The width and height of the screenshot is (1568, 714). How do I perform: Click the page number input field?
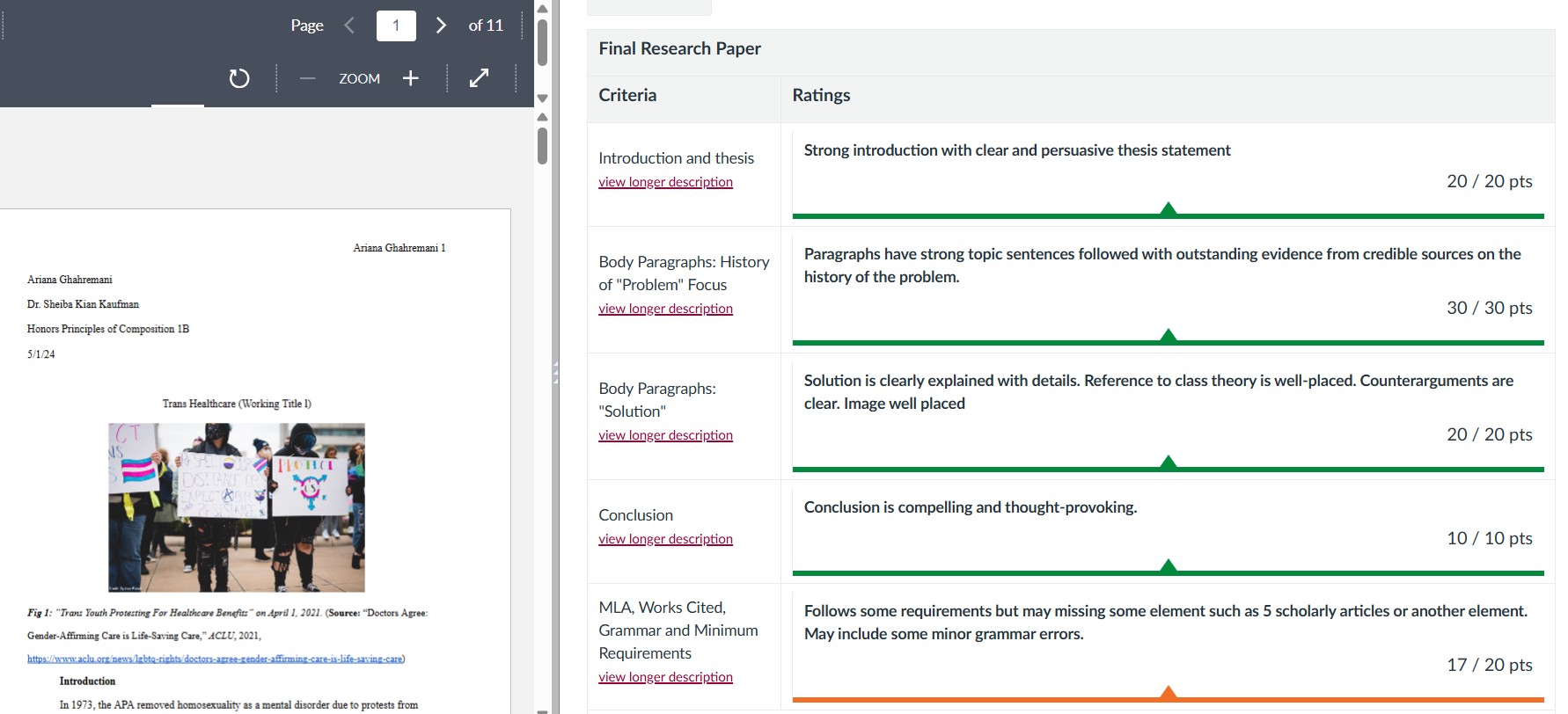click(396, 25)
